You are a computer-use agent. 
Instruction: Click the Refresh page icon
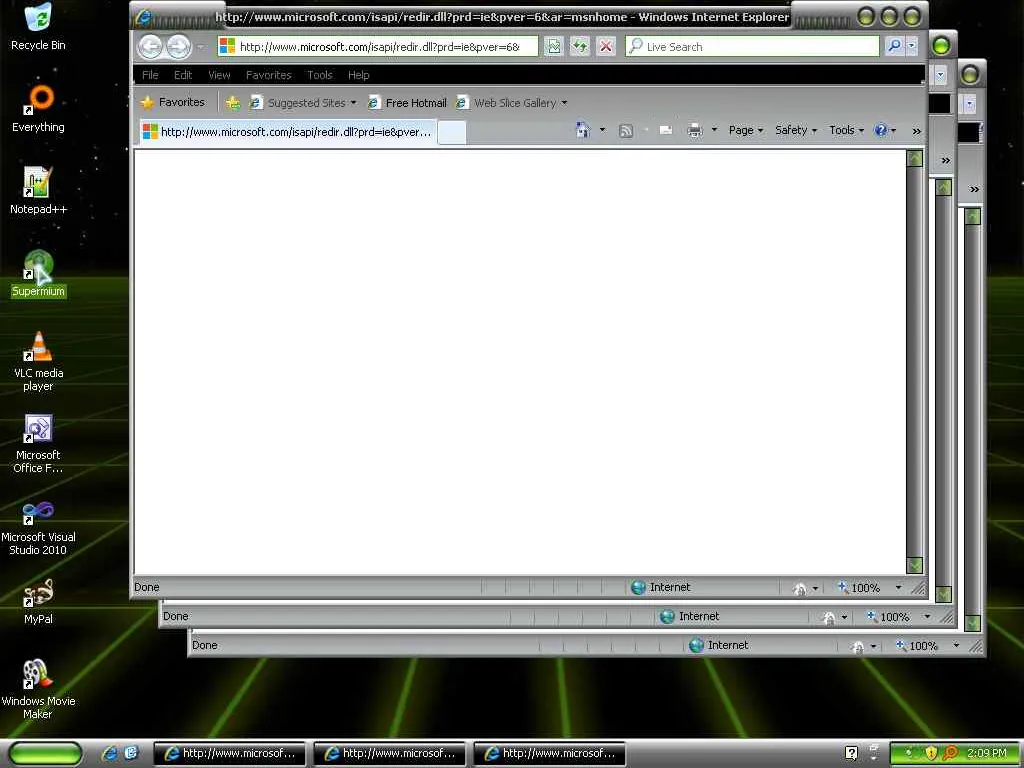[x=580, y=46]
